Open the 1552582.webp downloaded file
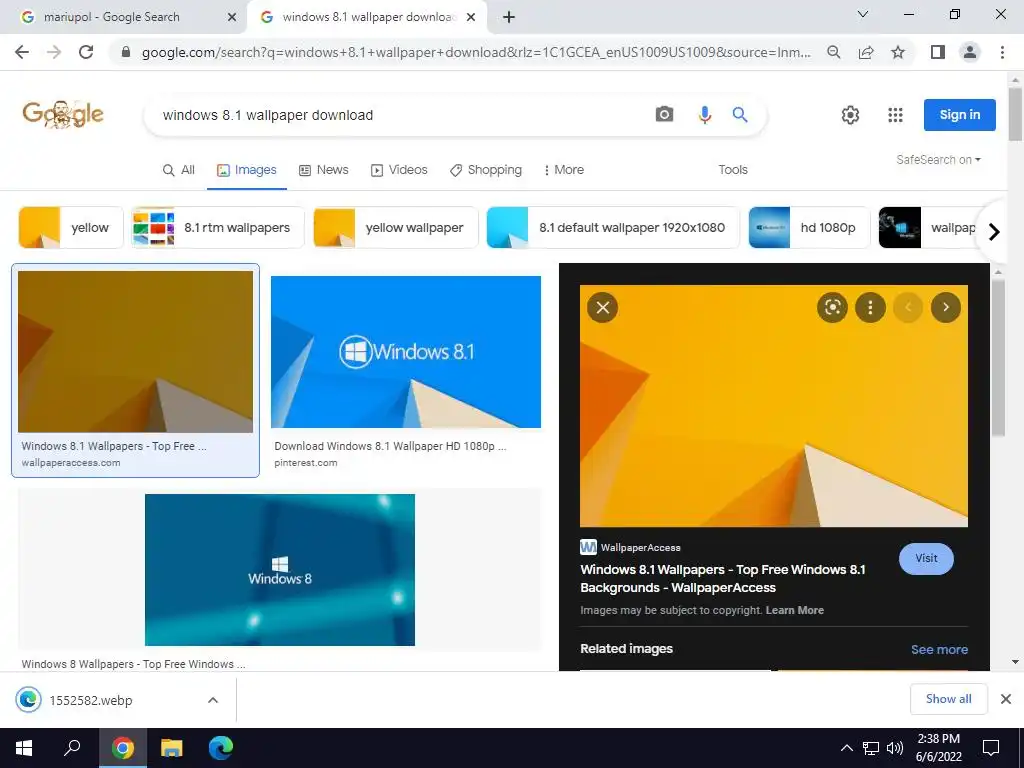 tap(91, 700)
